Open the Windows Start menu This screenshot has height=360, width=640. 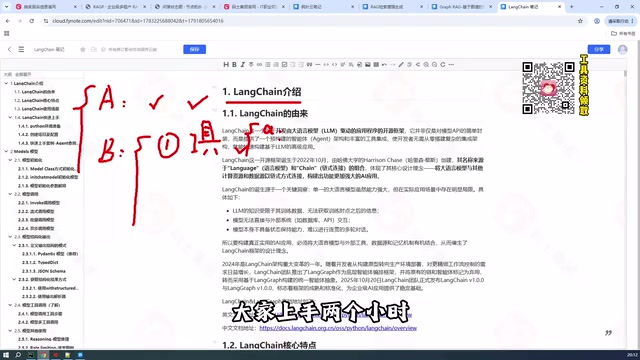6,355
